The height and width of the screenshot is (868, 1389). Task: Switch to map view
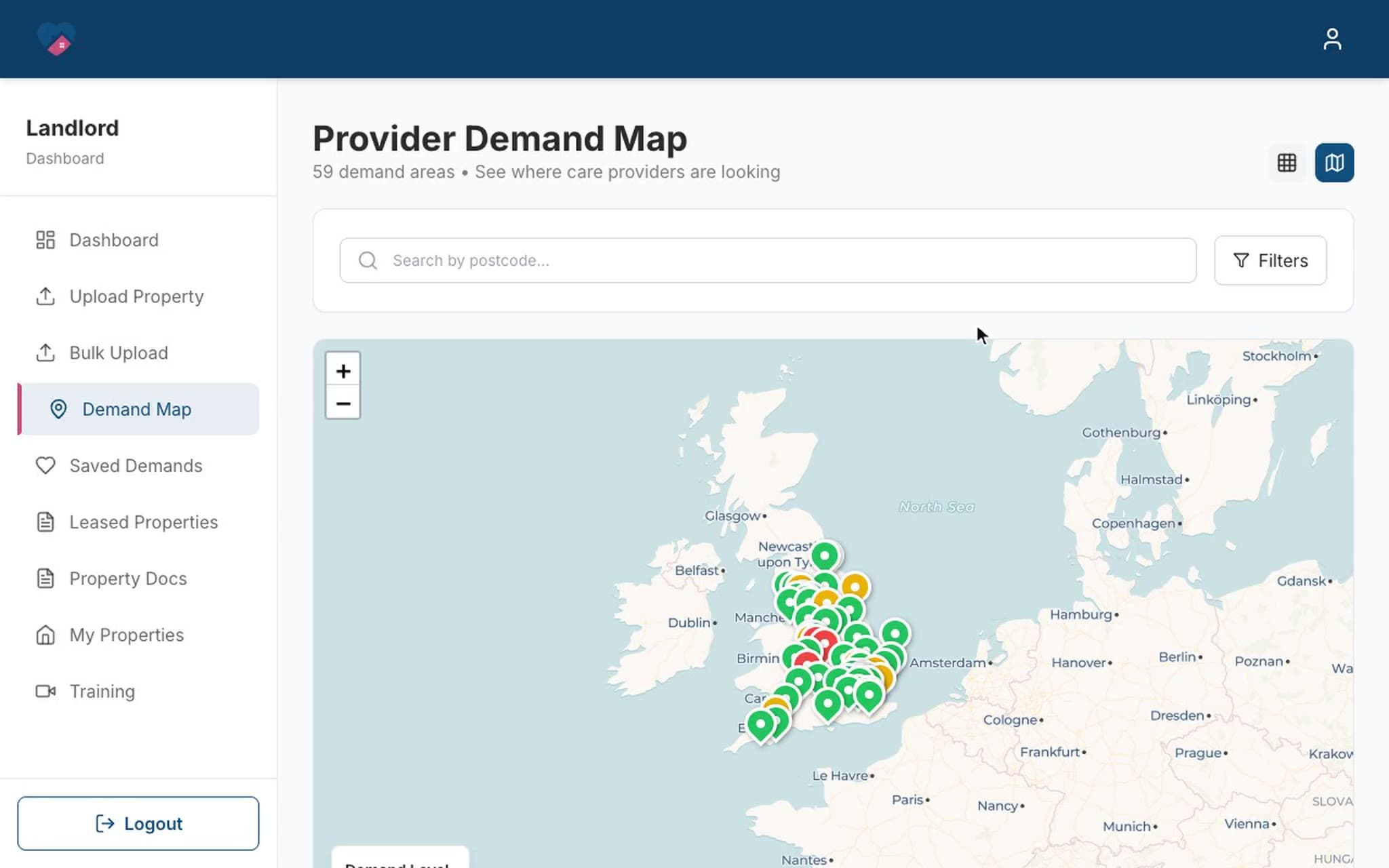[1334, 163]
